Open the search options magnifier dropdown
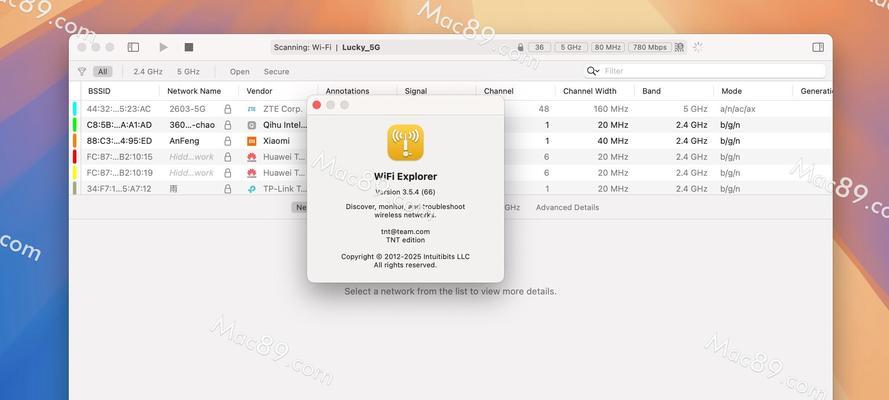Image resolution: width=889 pixels, height=400 pixels. 593,71
